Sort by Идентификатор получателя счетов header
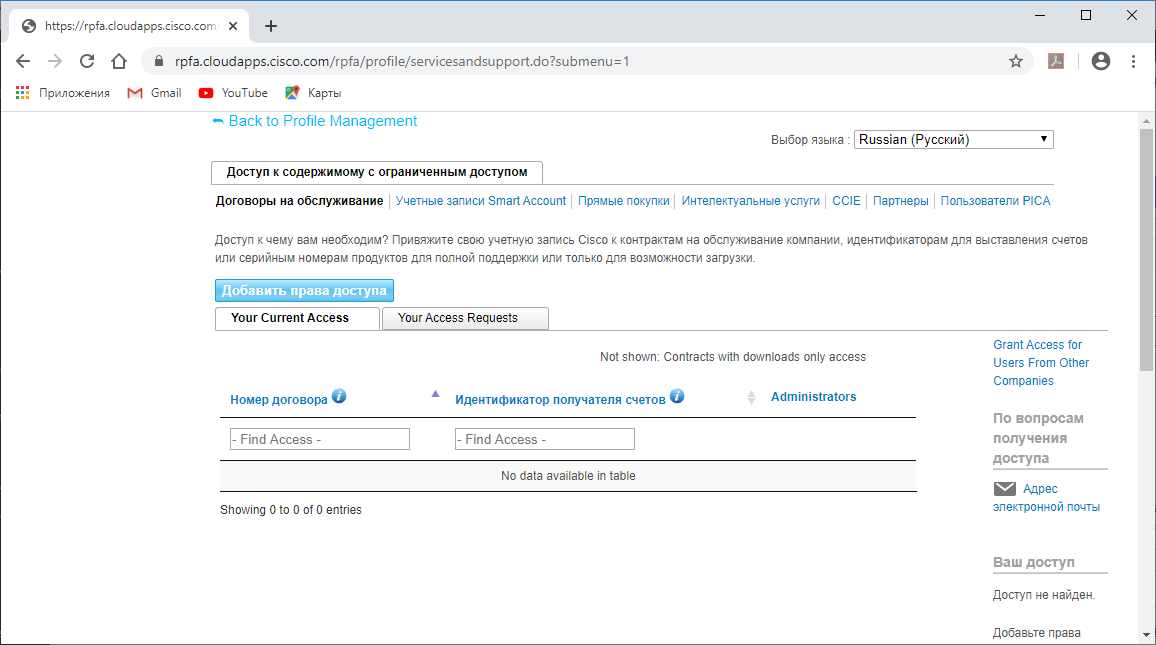Viewport: 1156px width, 645px height. (x=560, y=400)
